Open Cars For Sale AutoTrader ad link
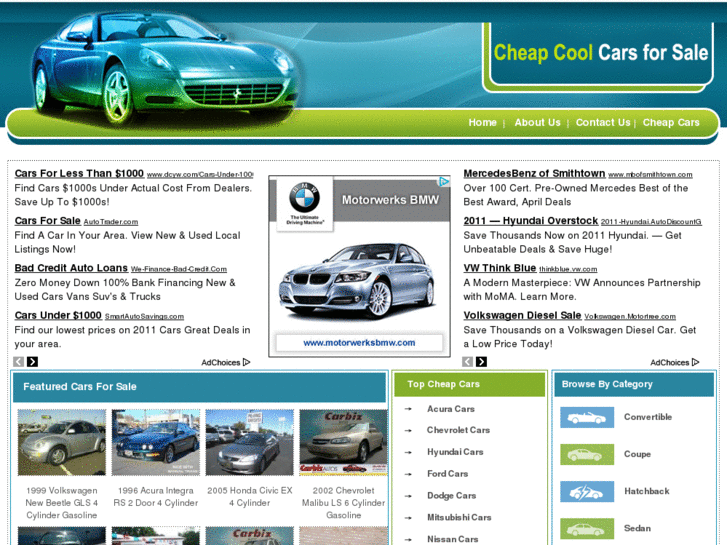The image size is (727, 545). point(48,221)
